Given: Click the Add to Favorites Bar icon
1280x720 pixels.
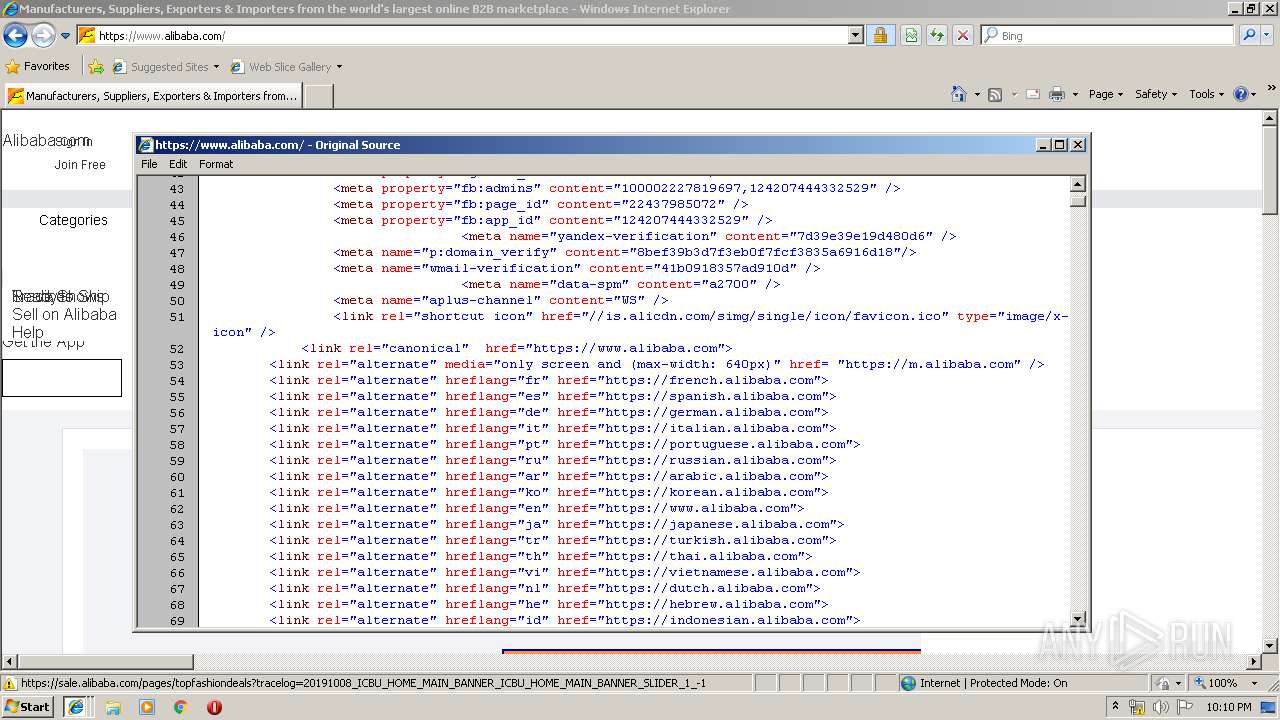Looking at the screenshot, I should click(95, 67).
